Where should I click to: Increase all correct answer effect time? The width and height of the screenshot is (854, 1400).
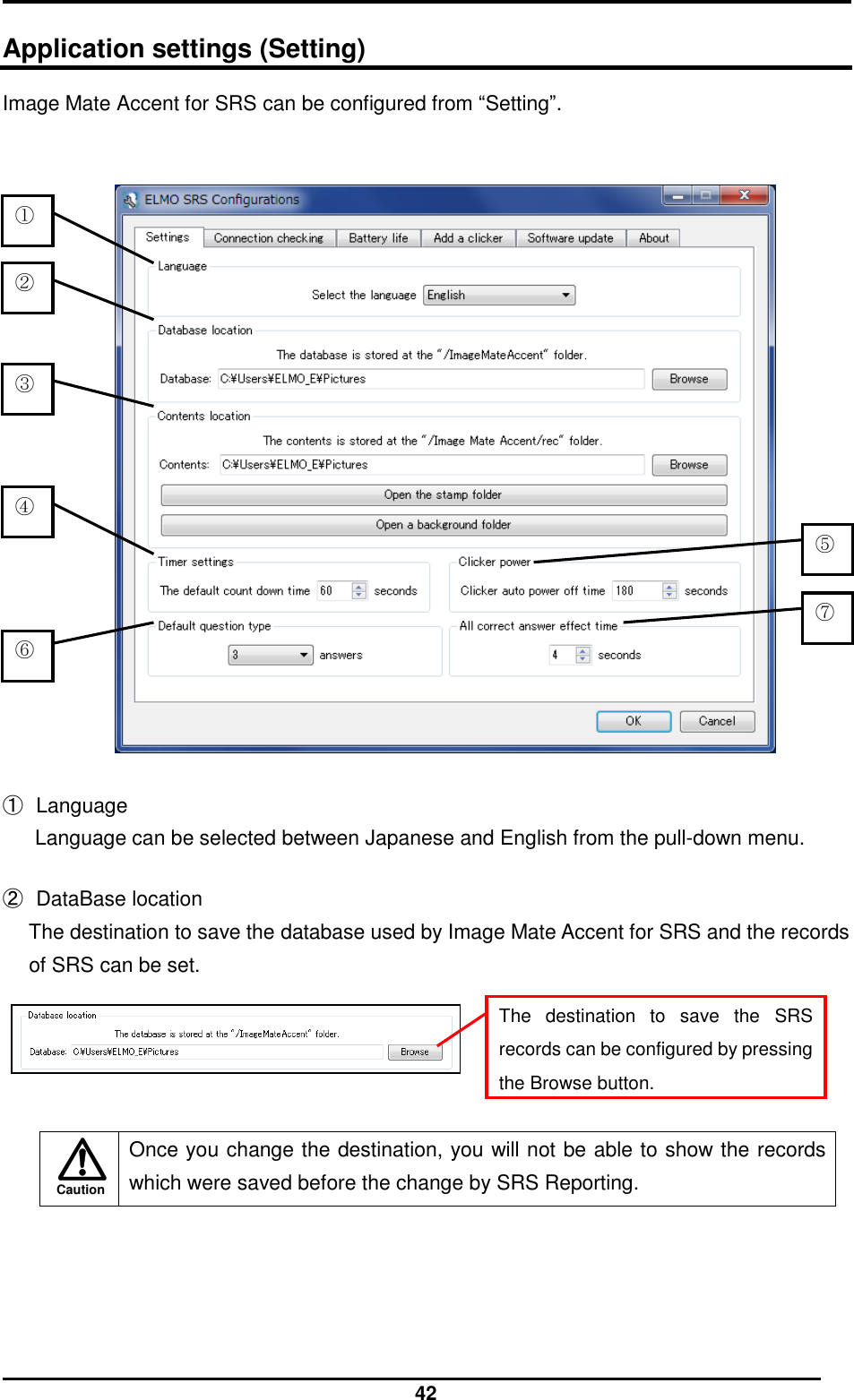tap(583, 651)
